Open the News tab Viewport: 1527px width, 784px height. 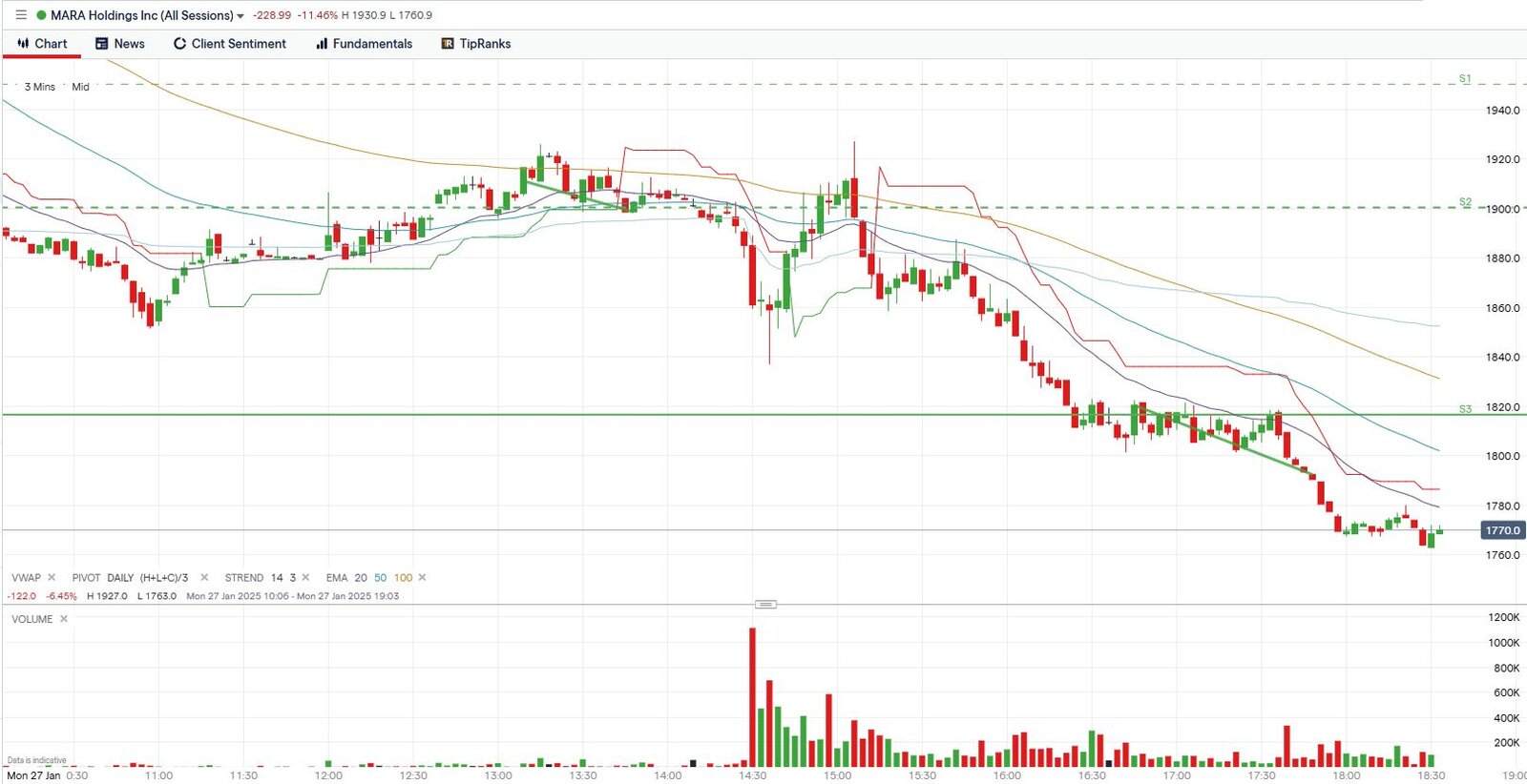pyautogui.click(x=120, y=44)
